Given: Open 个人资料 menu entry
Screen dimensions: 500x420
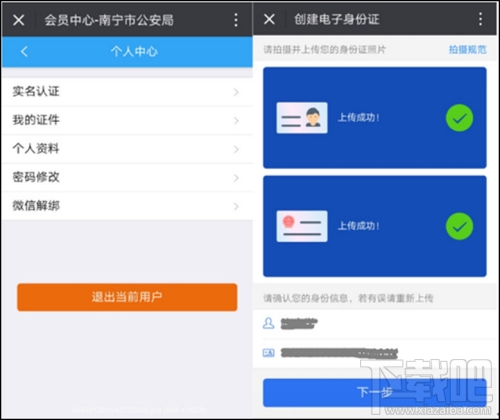Looking at the screenshot, I should (127, 149).
